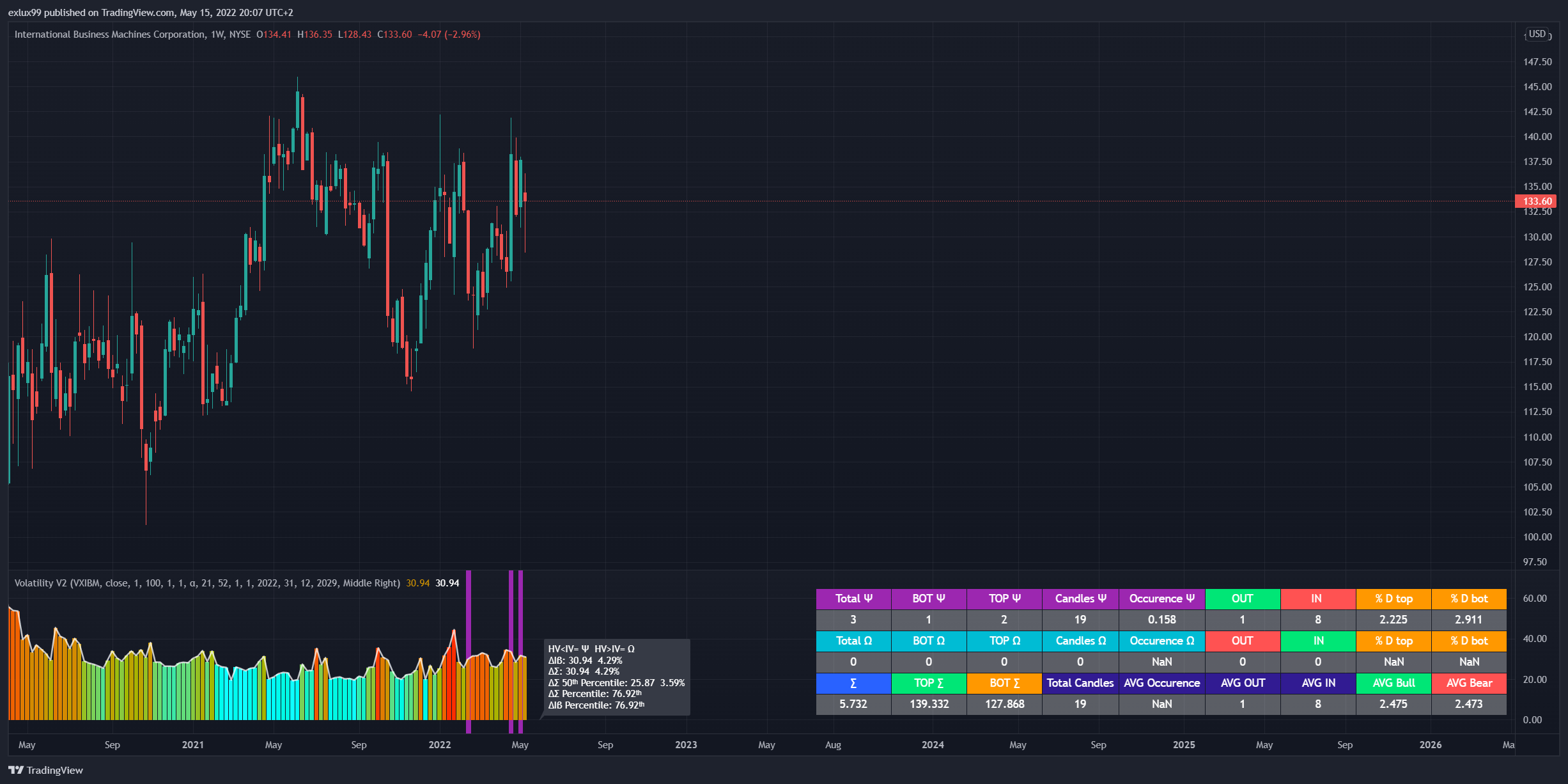Click the TradingView logo at bottom left
Screen dimensions: 1568x784
45,770
